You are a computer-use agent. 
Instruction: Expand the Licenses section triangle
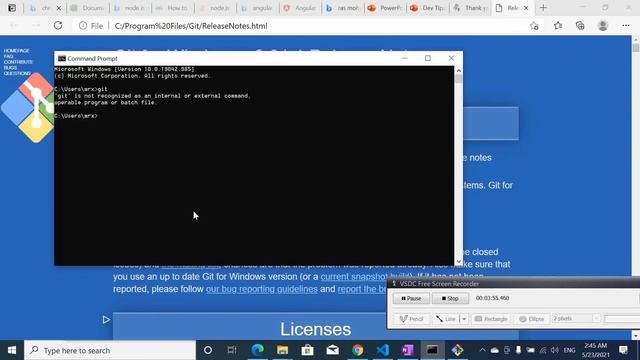pos(106,320)
